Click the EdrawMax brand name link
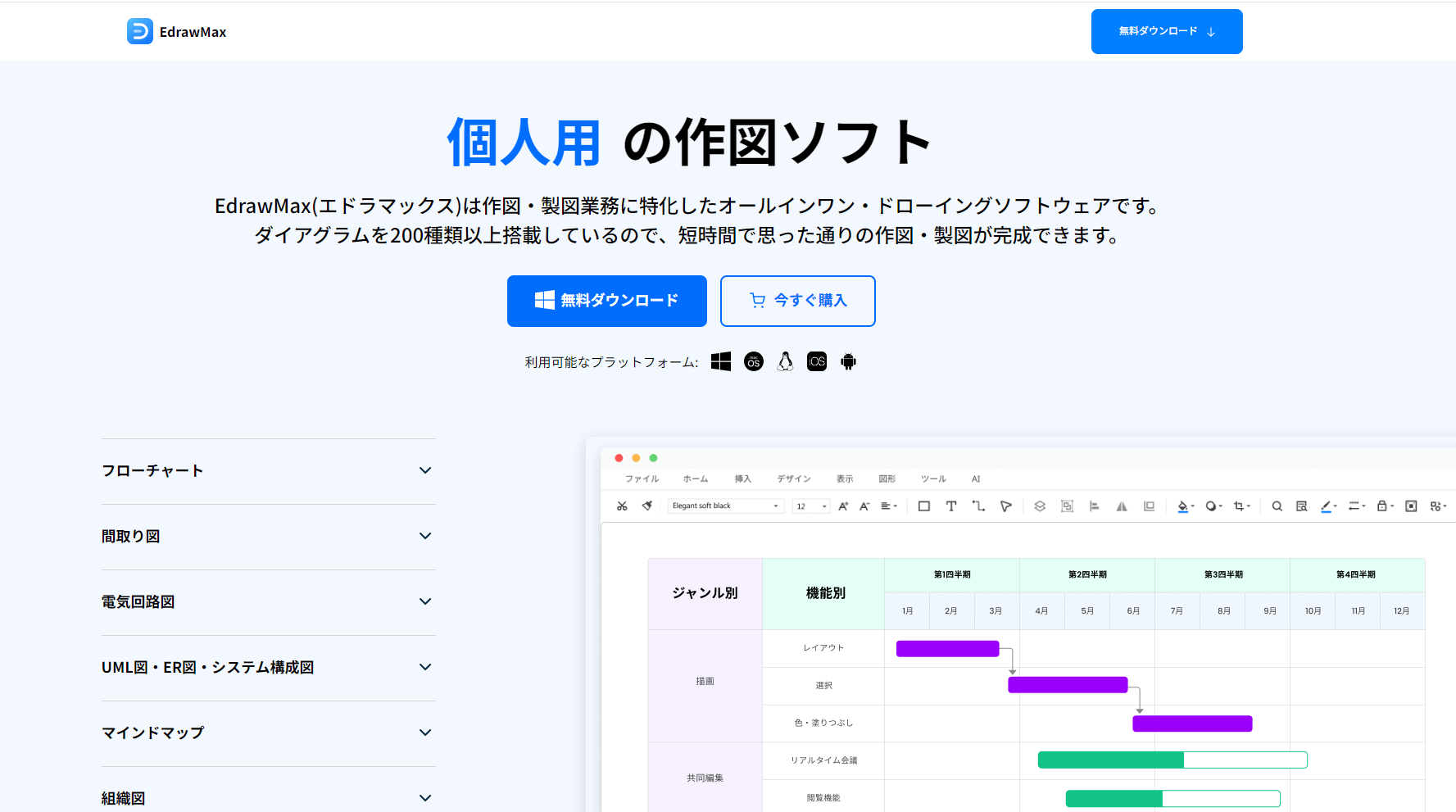 [193, 32]
